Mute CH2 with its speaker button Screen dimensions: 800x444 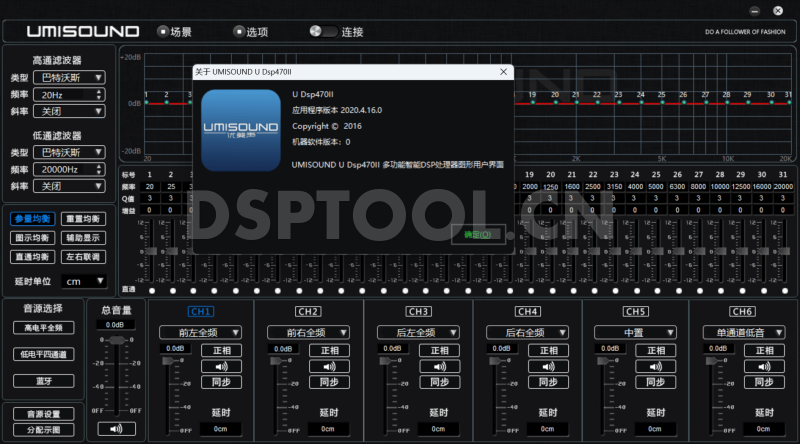[x=330, y=366]
